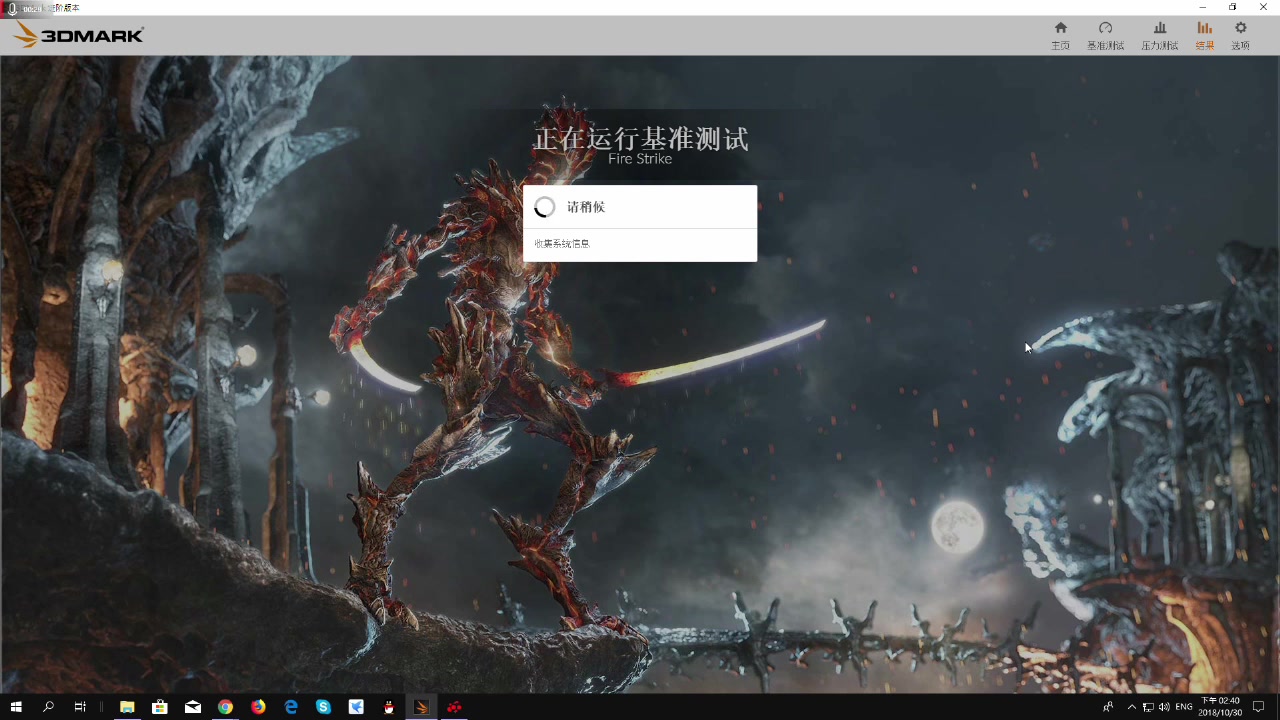Viewport: 1280px width, 720px height.
Task: Open Task View on taskbar
Action: click(x=80, y=707)
